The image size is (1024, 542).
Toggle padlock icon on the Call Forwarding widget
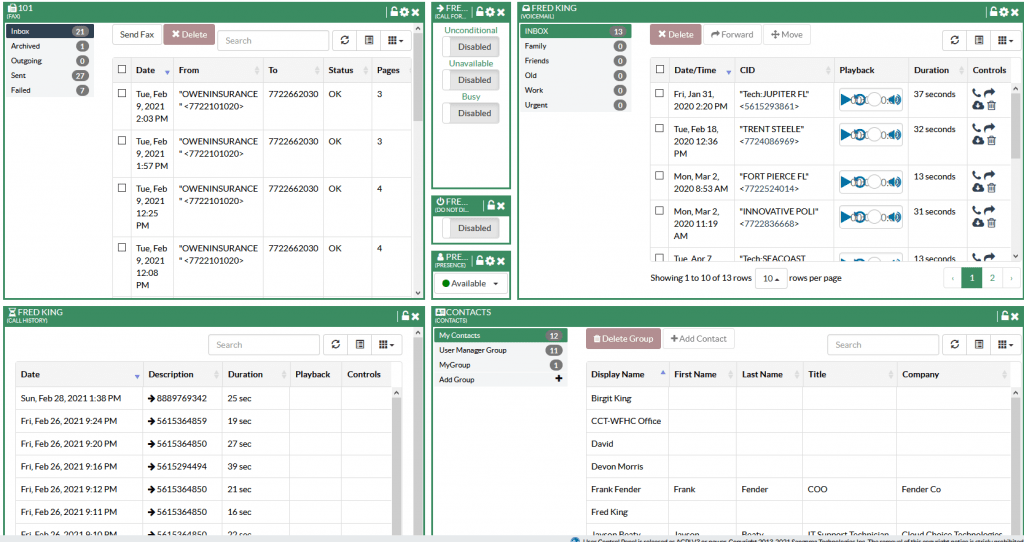[x=479, y=12]
